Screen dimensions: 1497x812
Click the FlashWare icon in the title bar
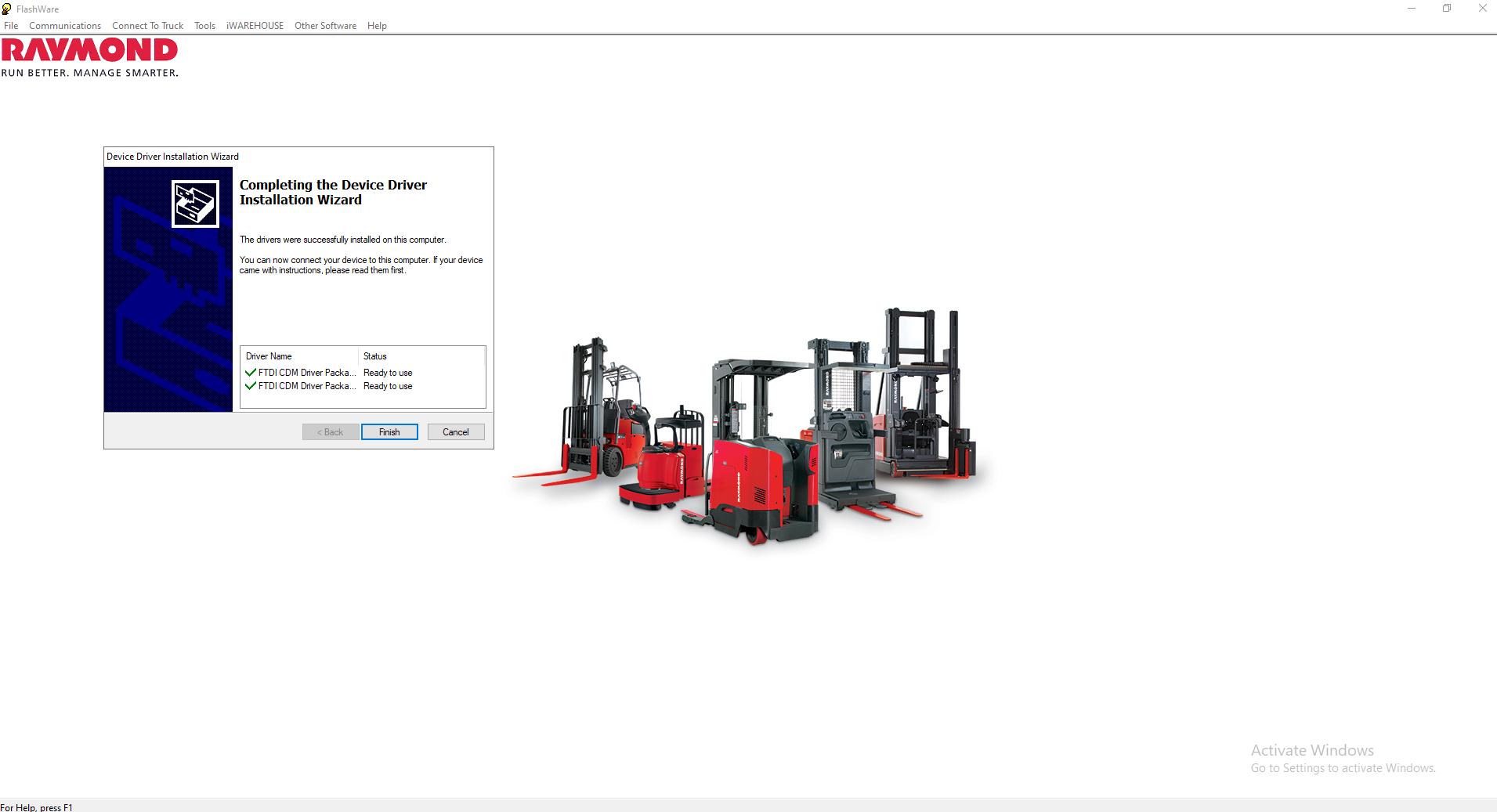8,9
